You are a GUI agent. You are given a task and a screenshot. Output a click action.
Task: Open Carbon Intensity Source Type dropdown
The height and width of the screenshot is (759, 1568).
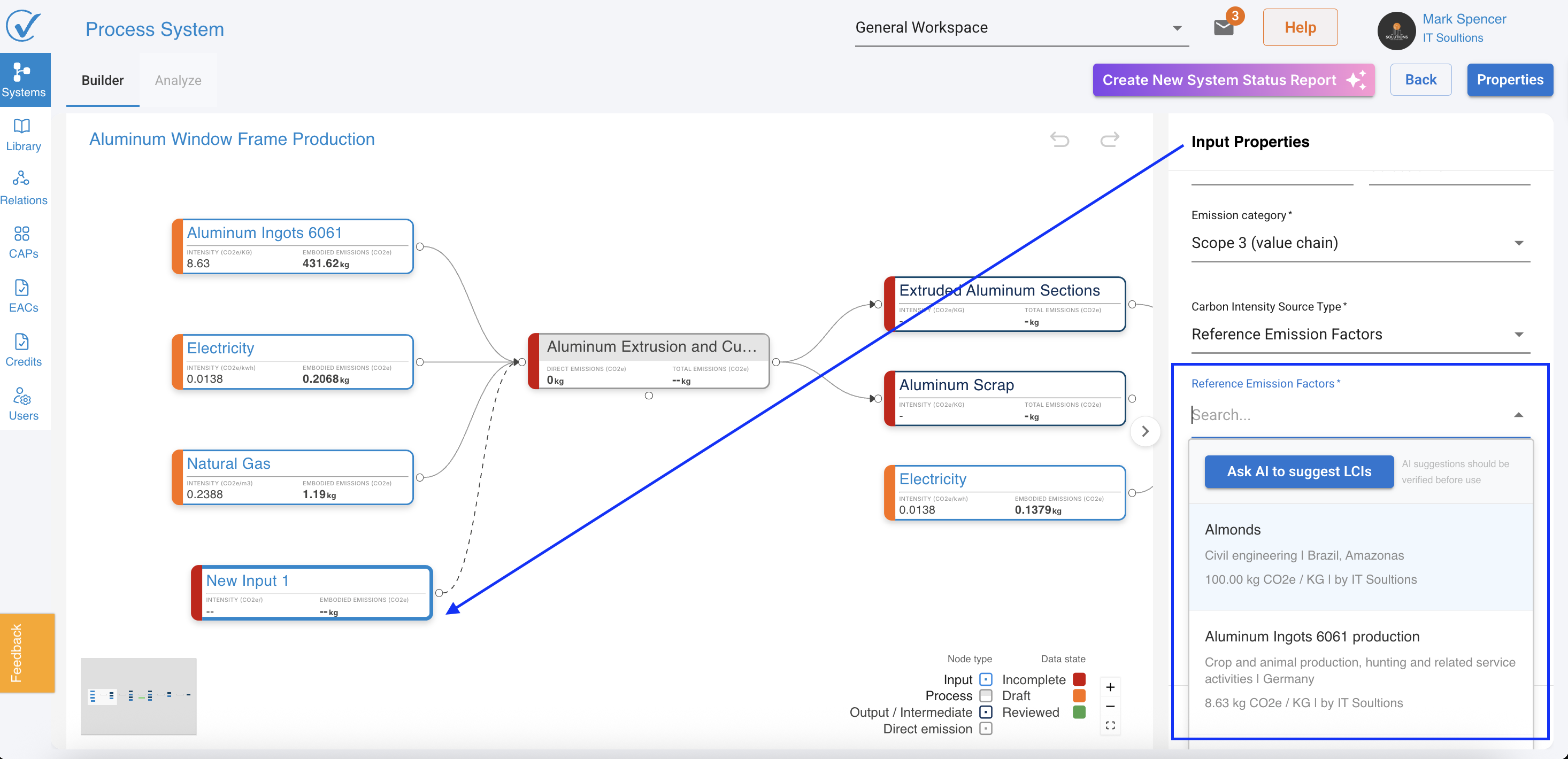(1360, 335)
